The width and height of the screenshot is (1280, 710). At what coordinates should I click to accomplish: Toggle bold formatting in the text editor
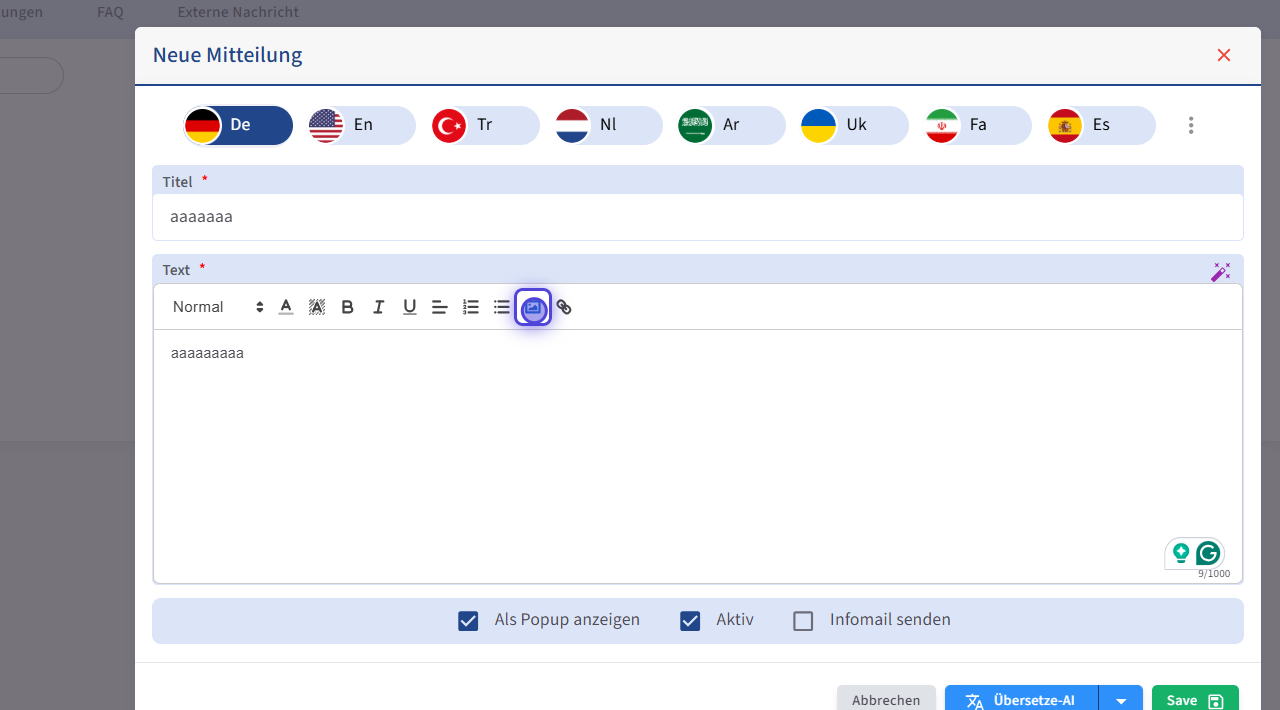347,307
